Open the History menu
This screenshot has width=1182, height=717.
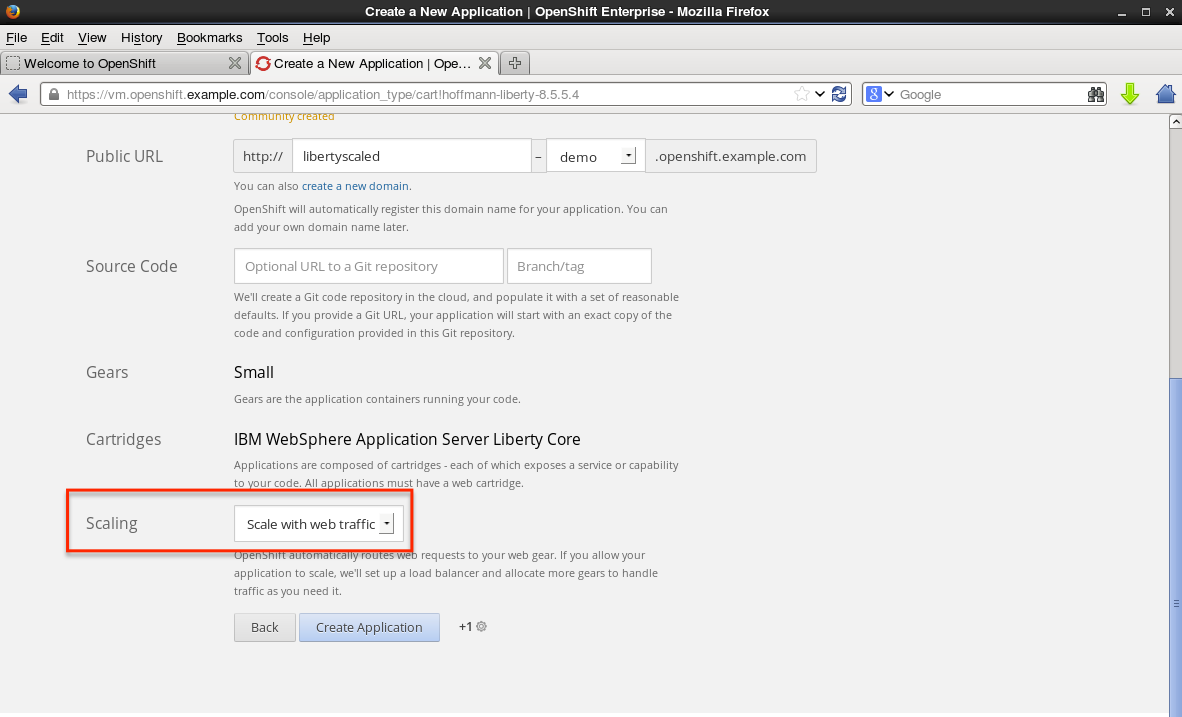point(142,38)
